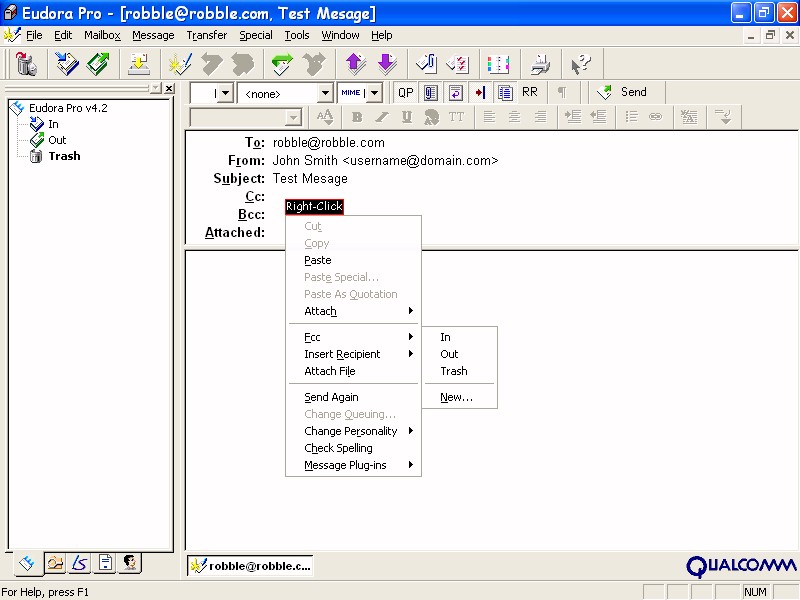Go to previous message with purple up arrow

click(356, 64)
